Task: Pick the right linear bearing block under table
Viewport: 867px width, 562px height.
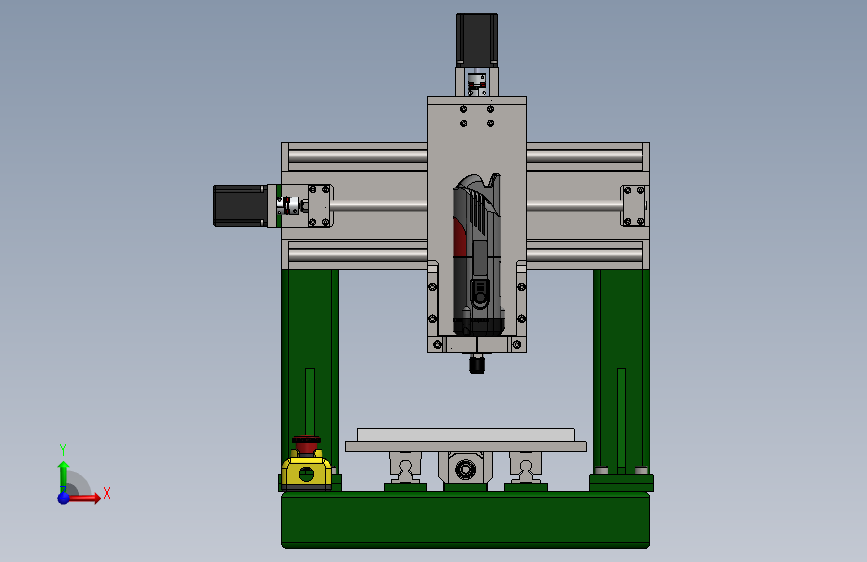Action: coord(525,467)
